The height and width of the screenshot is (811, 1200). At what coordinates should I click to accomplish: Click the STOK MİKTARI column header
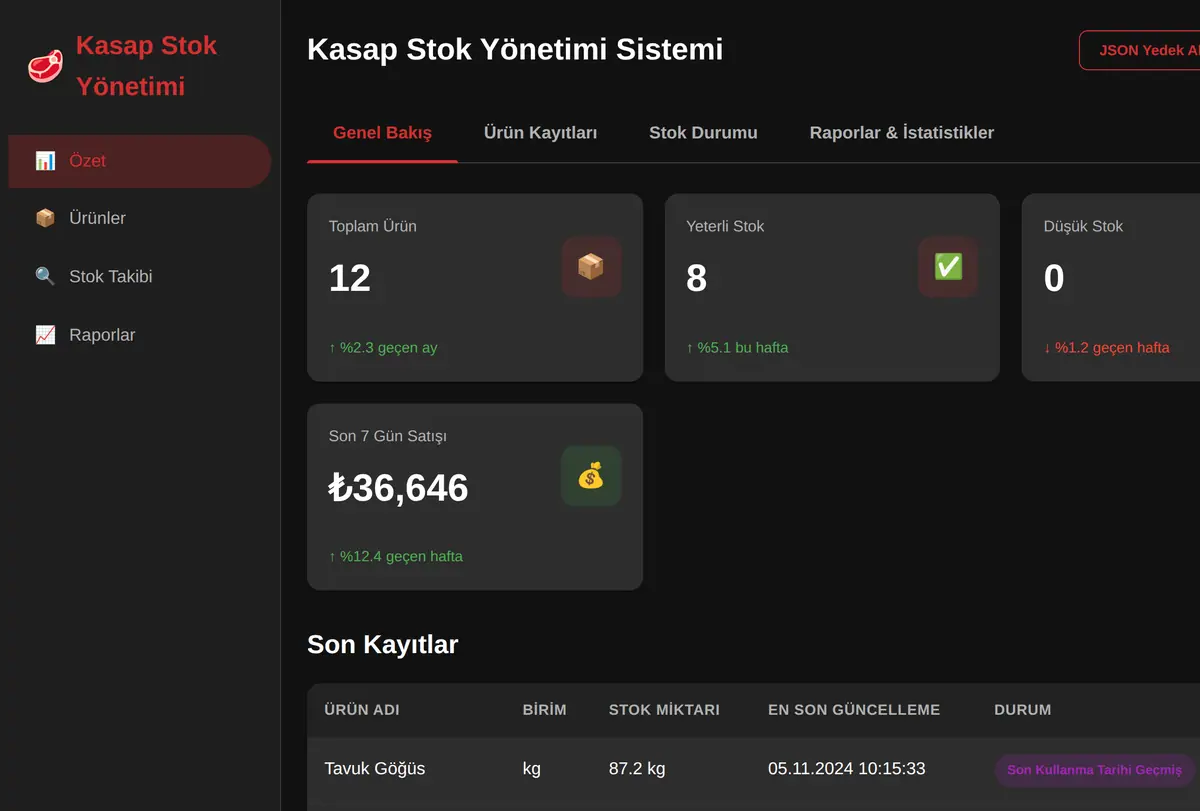pos(664,710)
